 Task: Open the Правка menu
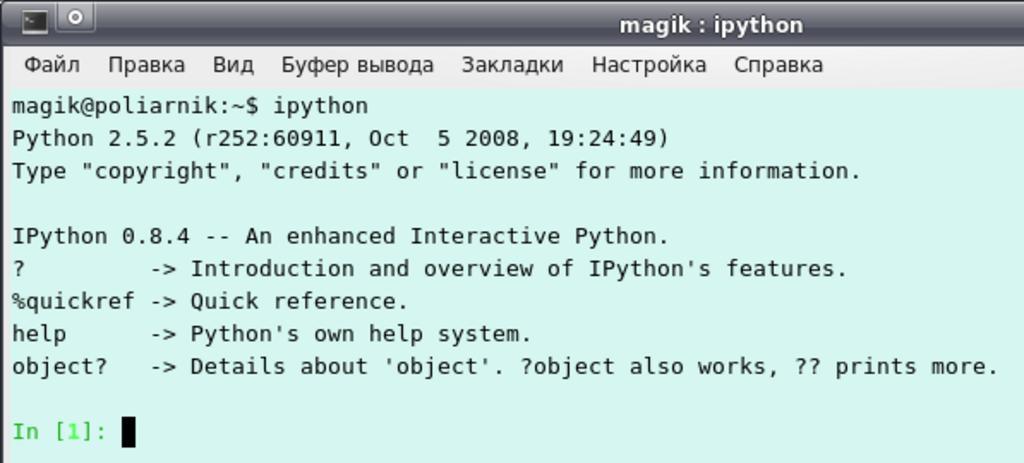(146, 65)
